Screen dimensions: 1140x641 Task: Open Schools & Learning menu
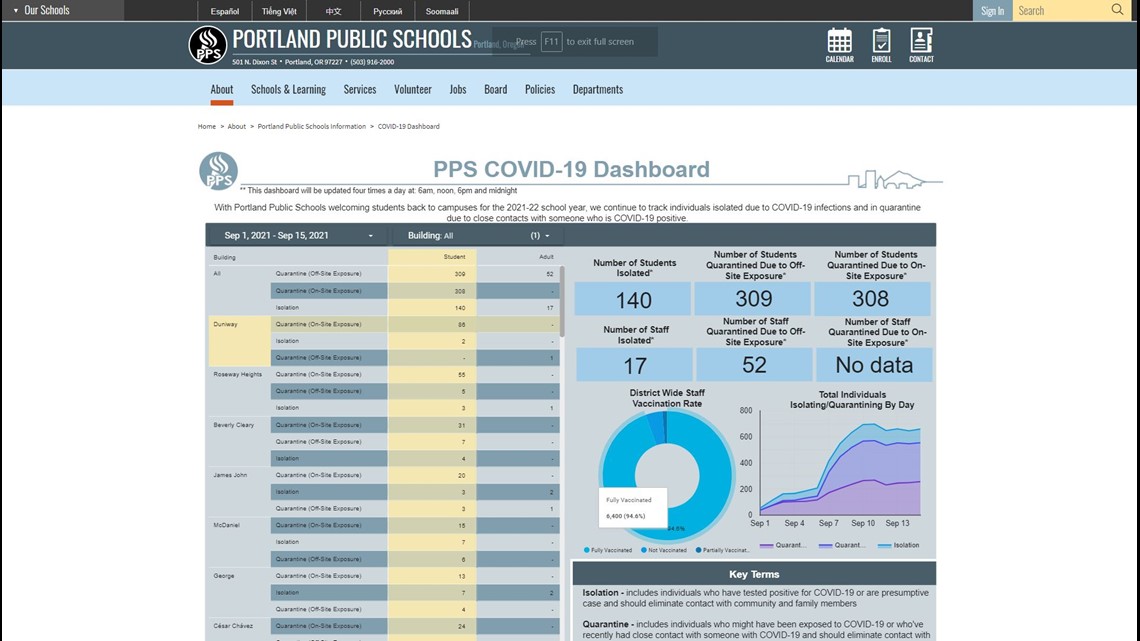[288, 89]
